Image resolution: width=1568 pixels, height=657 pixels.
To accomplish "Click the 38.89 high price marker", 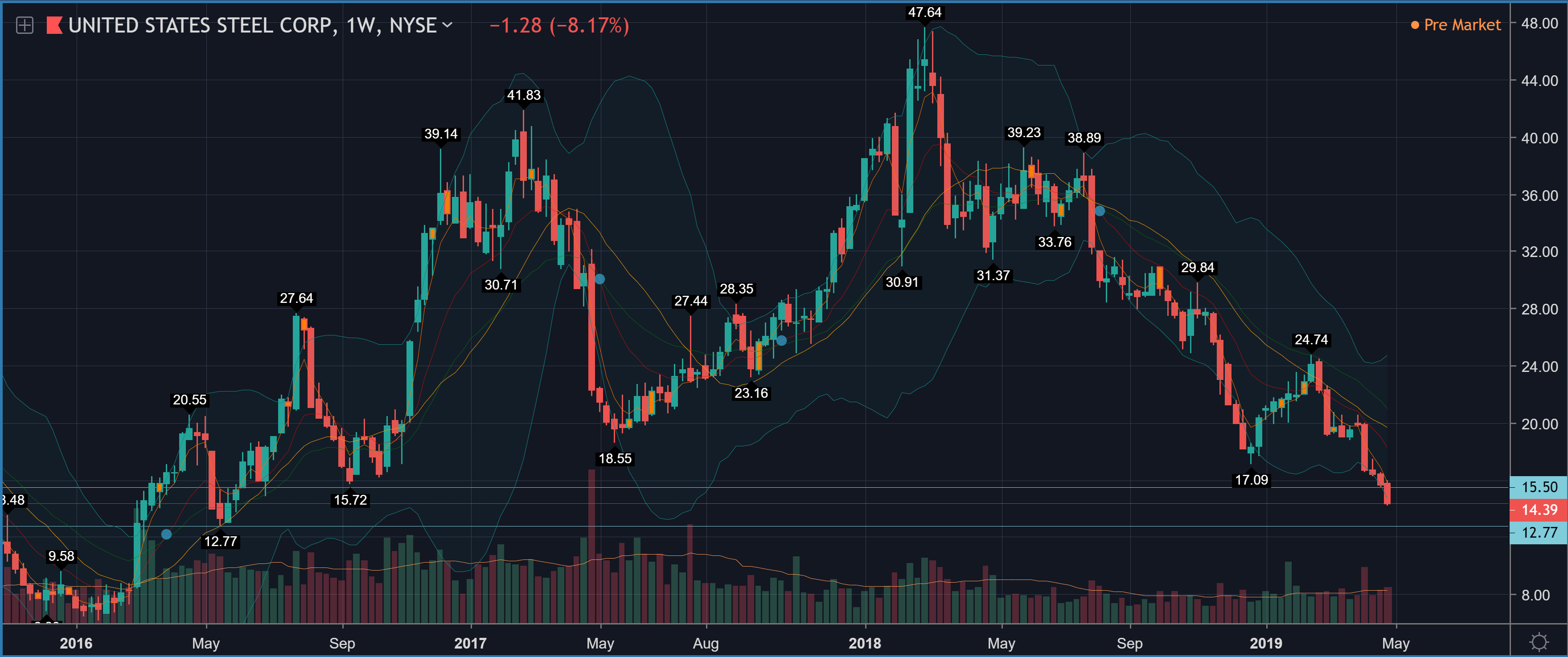I will pyautogui.click(x=1084, y=138).
